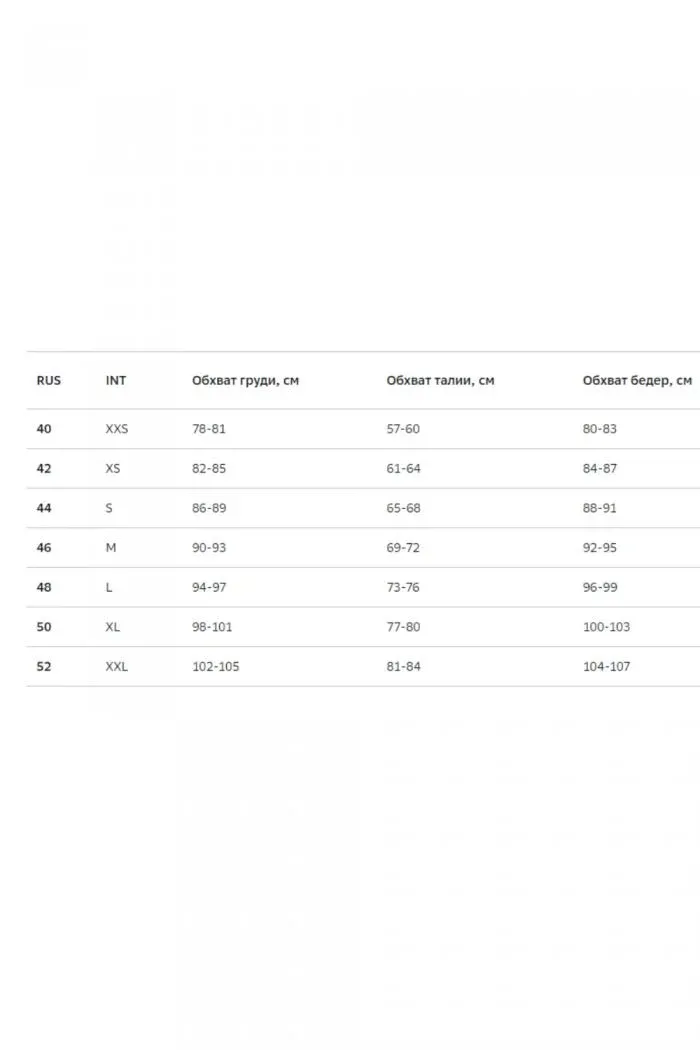Select RUS size 48 cell
The width and height of the screenshot is (700, 1050).
click(44, 587)
